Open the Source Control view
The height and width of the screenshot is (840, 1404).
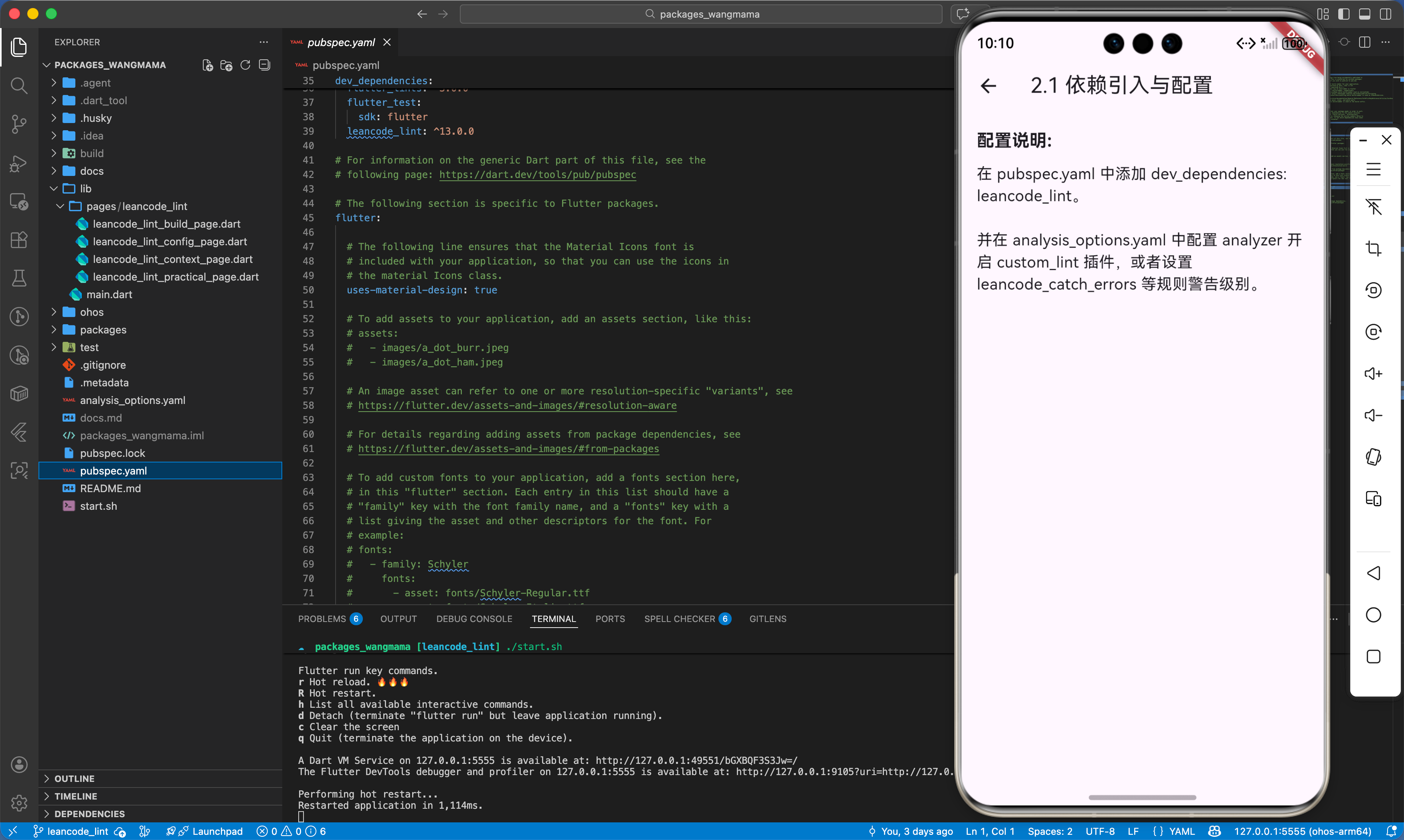tap(19, 124)
